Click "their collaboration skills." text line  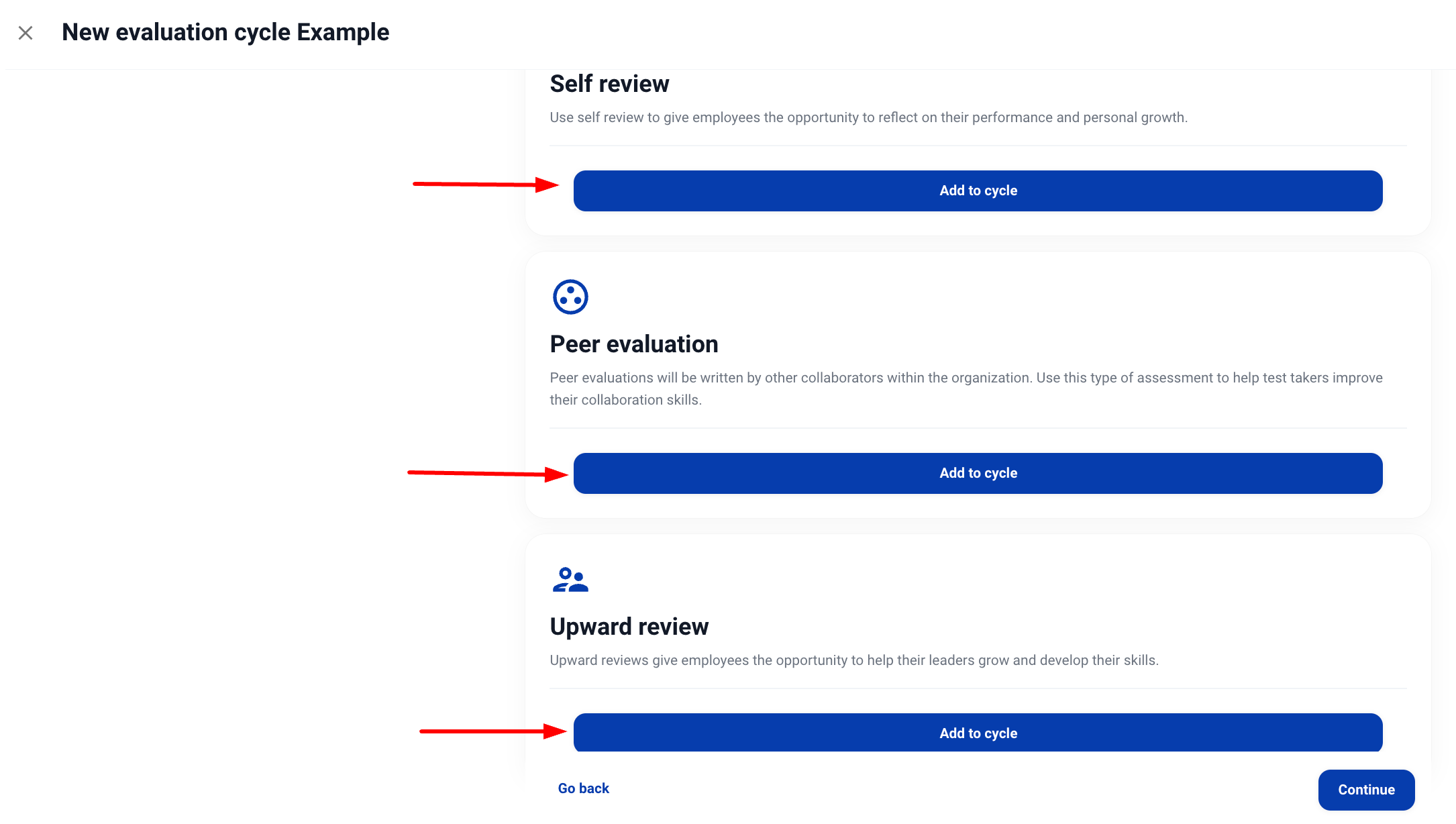[x=625, y=400]
